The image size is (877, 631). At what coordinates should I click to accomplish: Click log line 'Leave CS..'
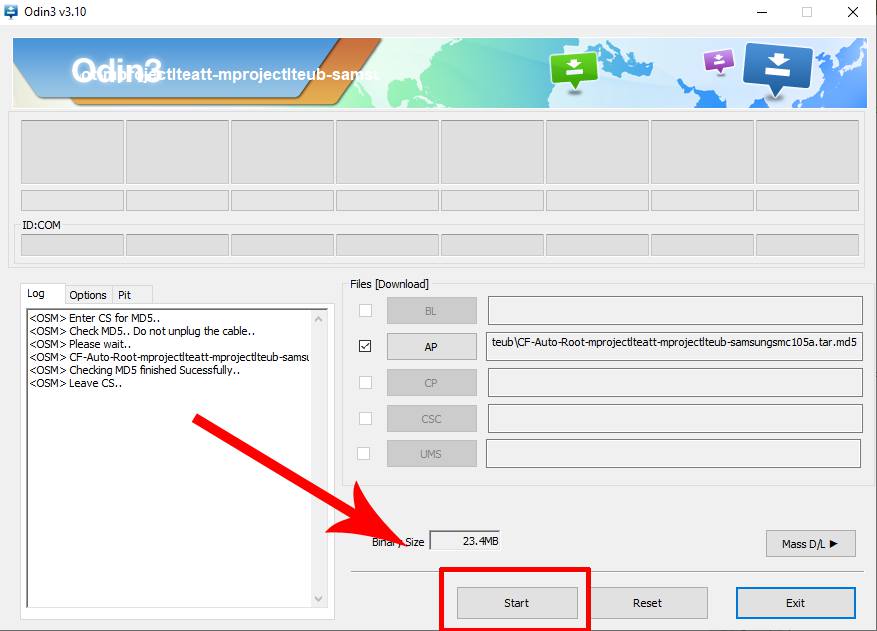point(76,383)
